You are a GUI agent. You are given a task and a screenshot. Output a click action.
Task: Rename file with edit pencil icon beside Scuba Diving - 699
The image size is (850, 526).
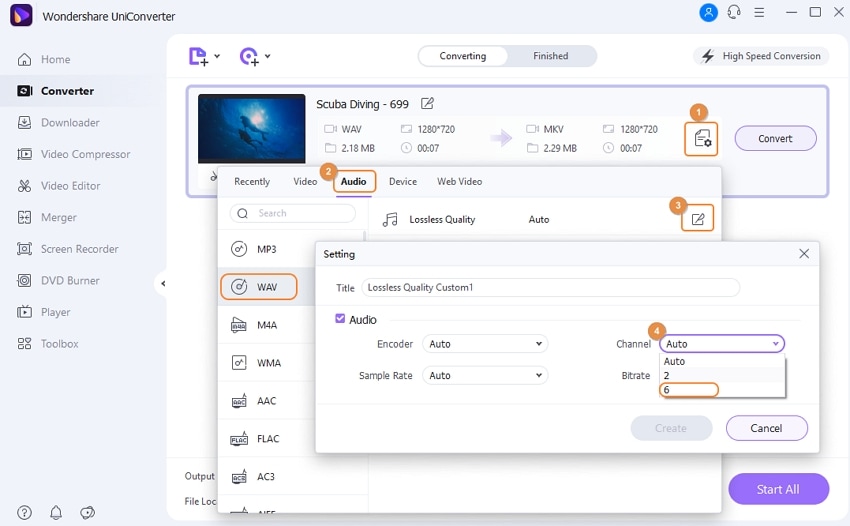(427, 103)
